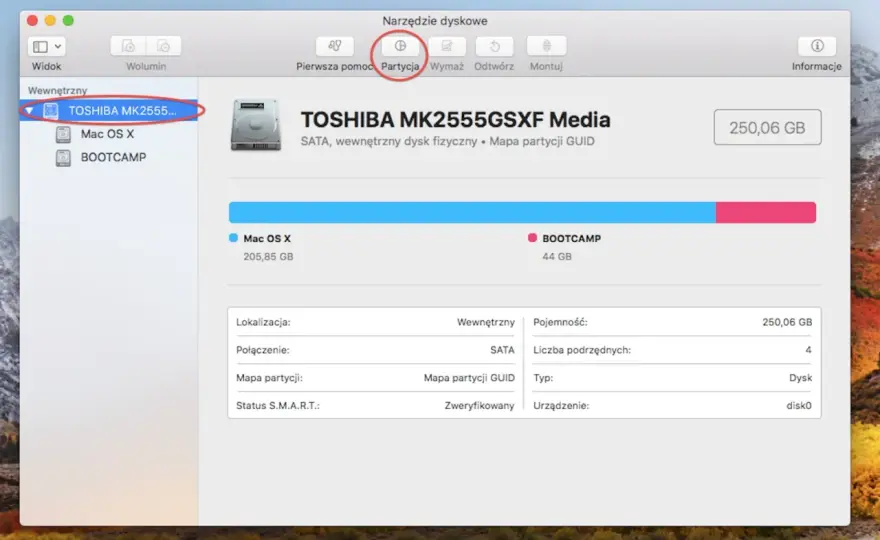The height and width of the screenshot is (540, 880).
Task: Click the 250,06 GB capacity box
Action: pyautogui.click(x=767, y=127)
